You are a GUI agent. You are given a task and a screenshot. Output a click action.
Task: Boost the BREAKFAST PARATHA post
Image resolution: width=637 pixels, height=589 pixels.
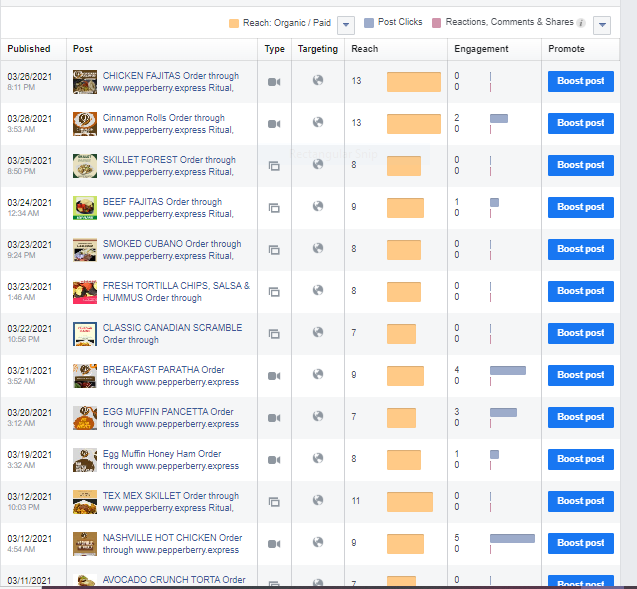[x=581, y=375]
